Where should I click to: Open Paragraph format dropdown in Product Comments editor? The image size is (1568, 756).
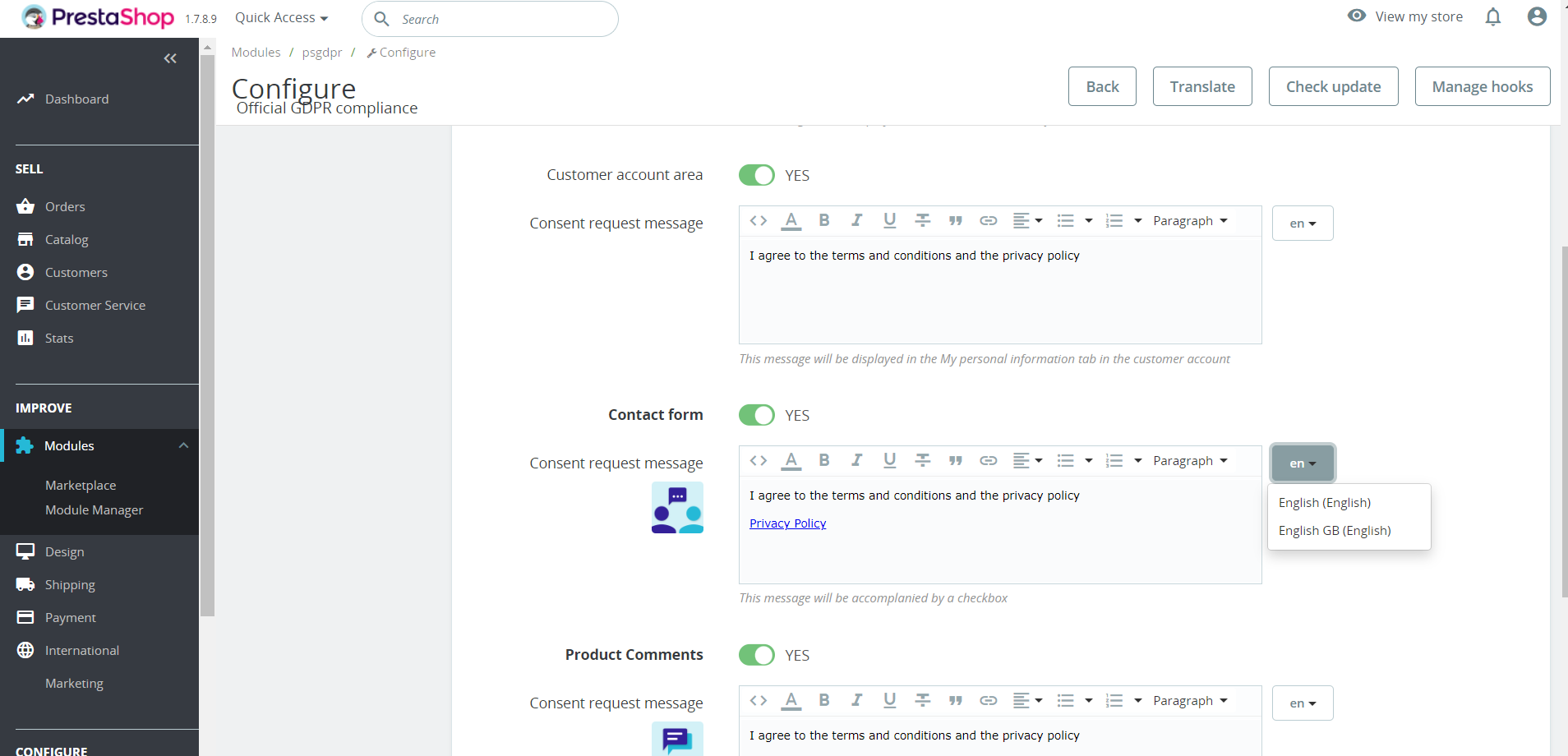[x=1190, y=700]
